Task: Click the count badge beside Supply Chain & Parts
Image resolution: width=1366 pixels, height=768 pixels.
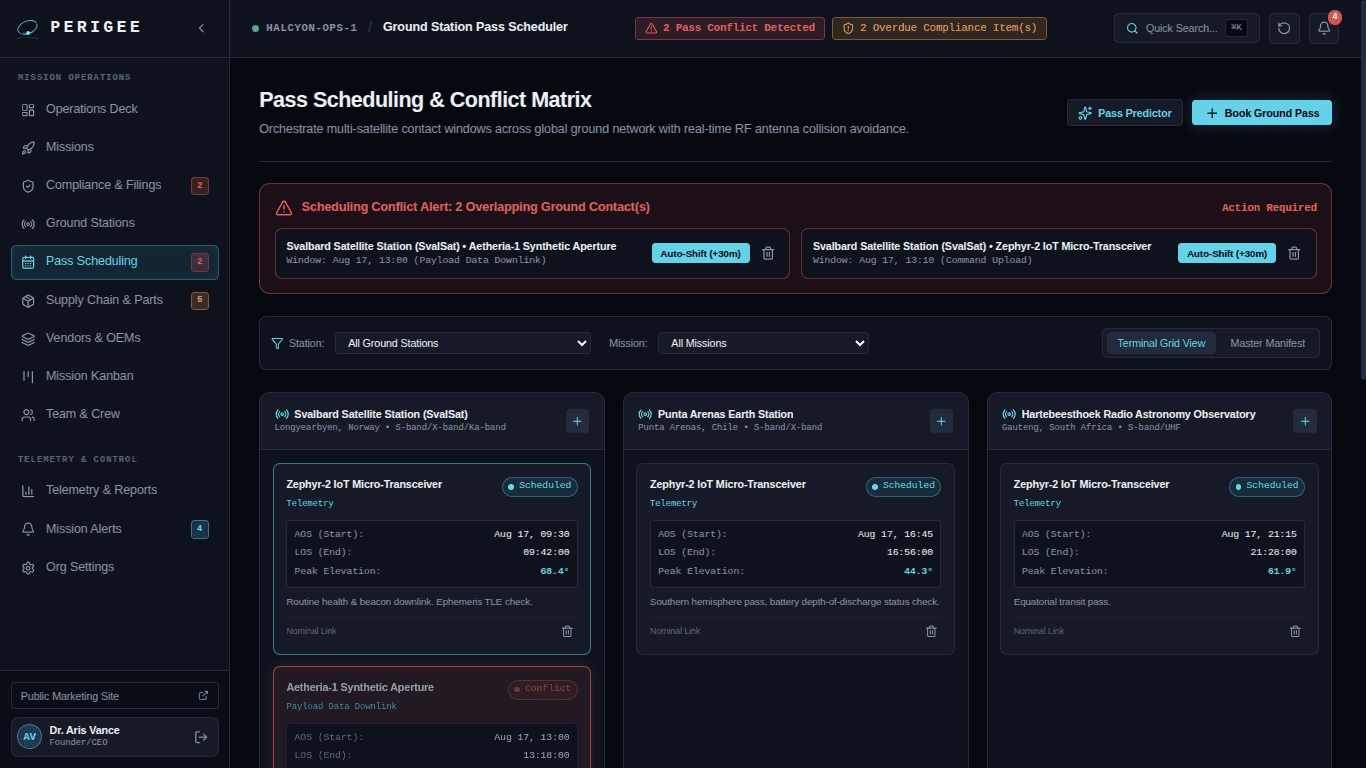Action: [x=200, y=300]
